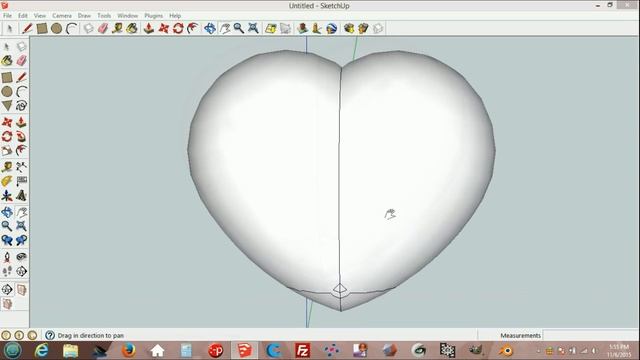The image size is (640, 360).
Task: Pick the Text label tool in the left palette
Action: pos(21,181)
